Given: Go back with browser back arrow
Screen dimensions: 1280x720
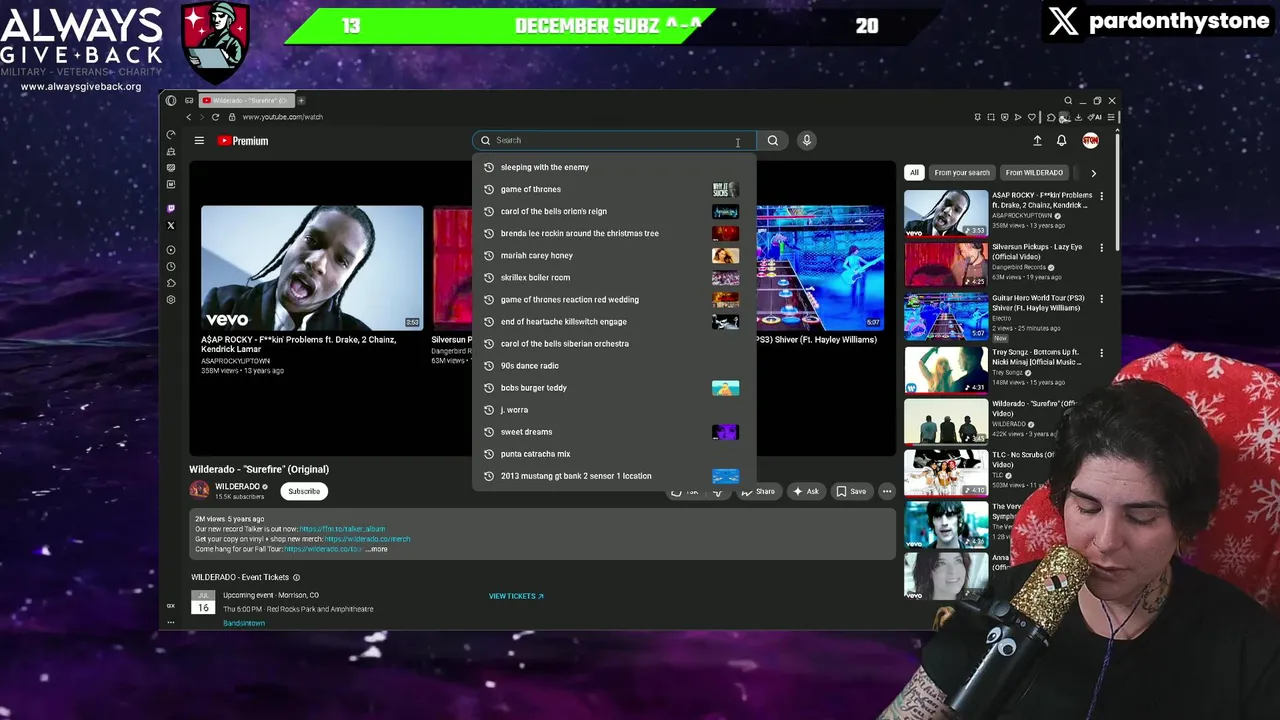Looking at the screenshot, I should coord(188,117).
